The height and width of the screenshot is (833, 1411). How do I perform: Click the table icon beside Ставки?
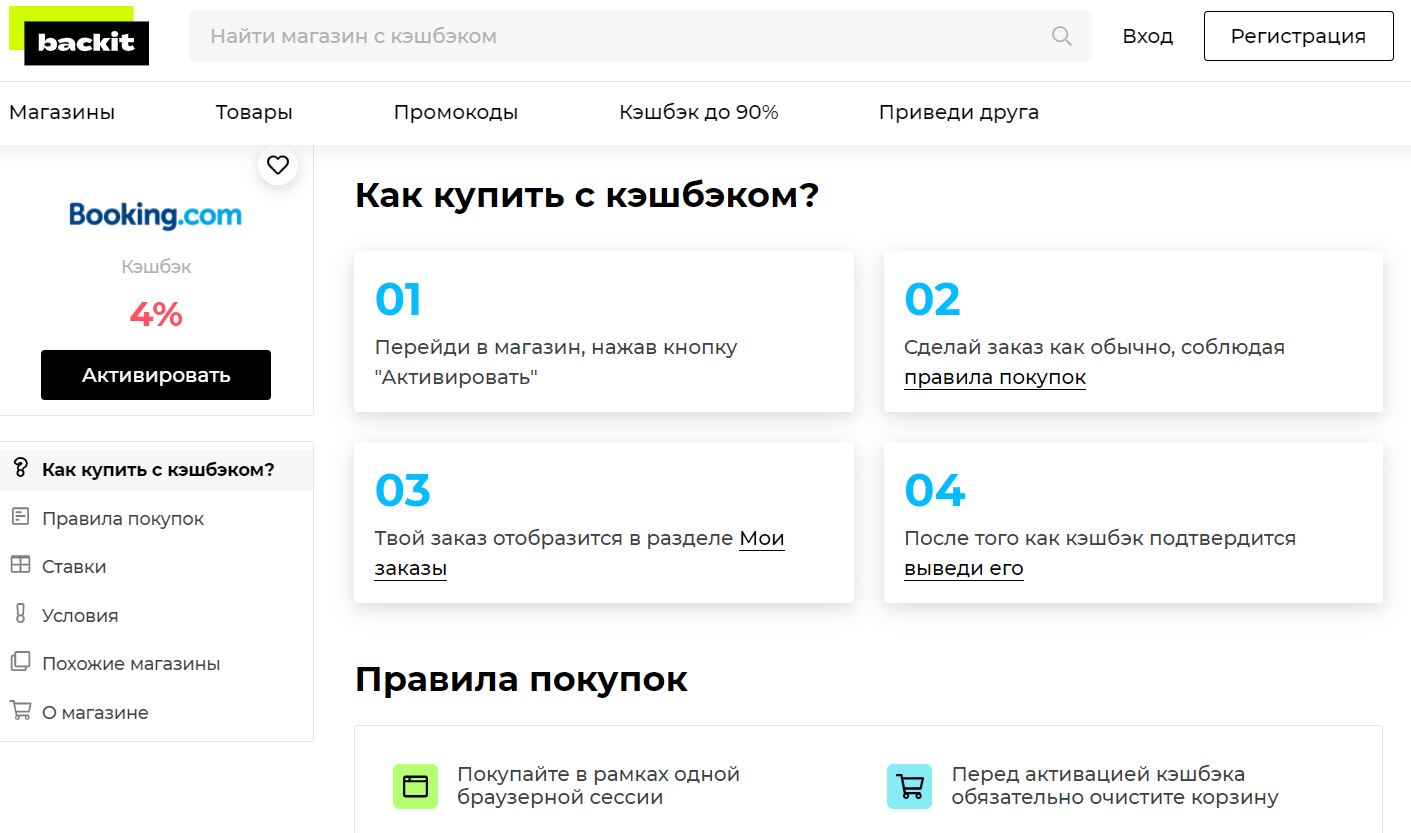[20, 565]
